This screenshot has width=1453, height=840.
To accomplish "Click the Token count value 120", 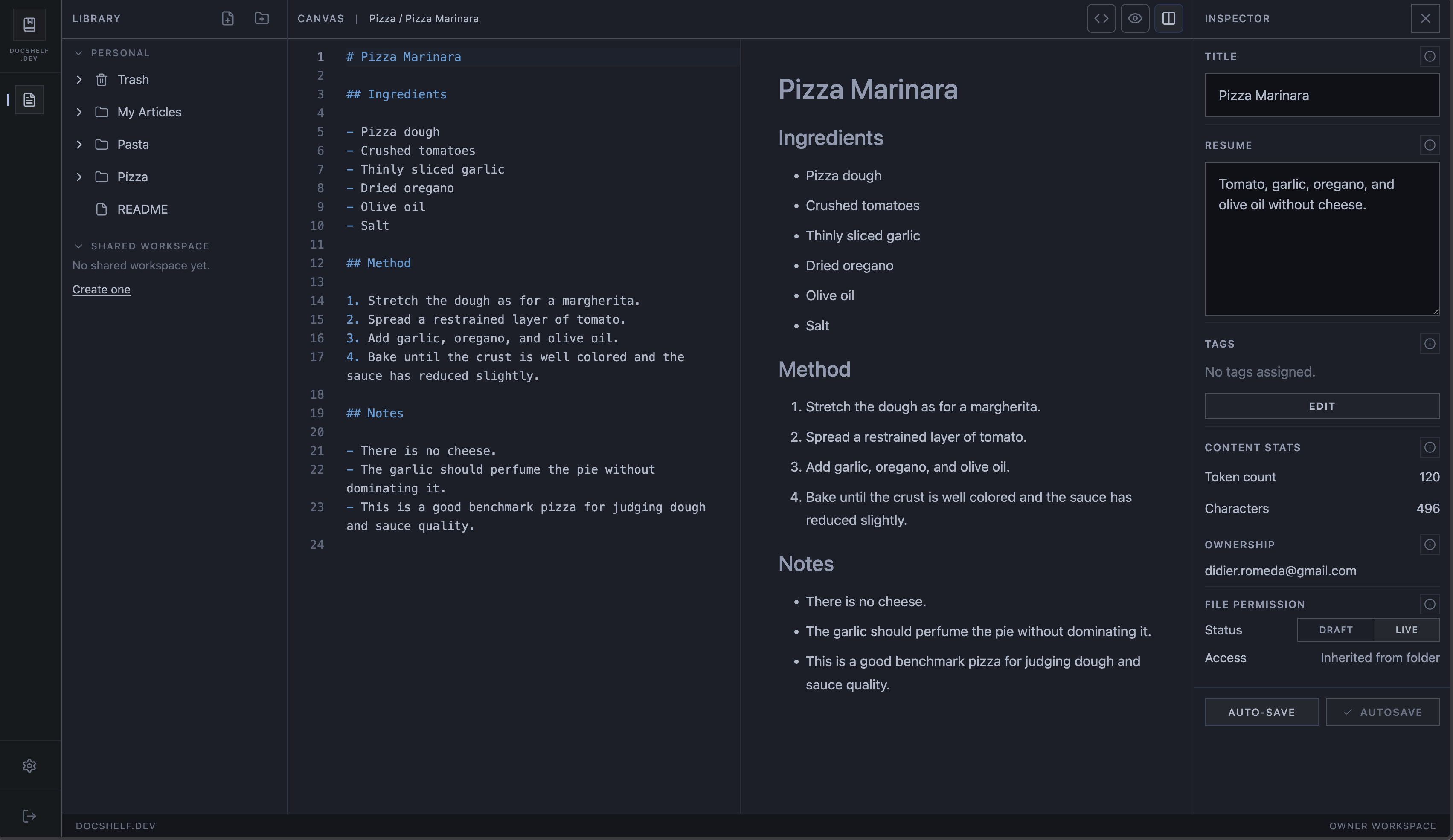I will click(1429, 476).
